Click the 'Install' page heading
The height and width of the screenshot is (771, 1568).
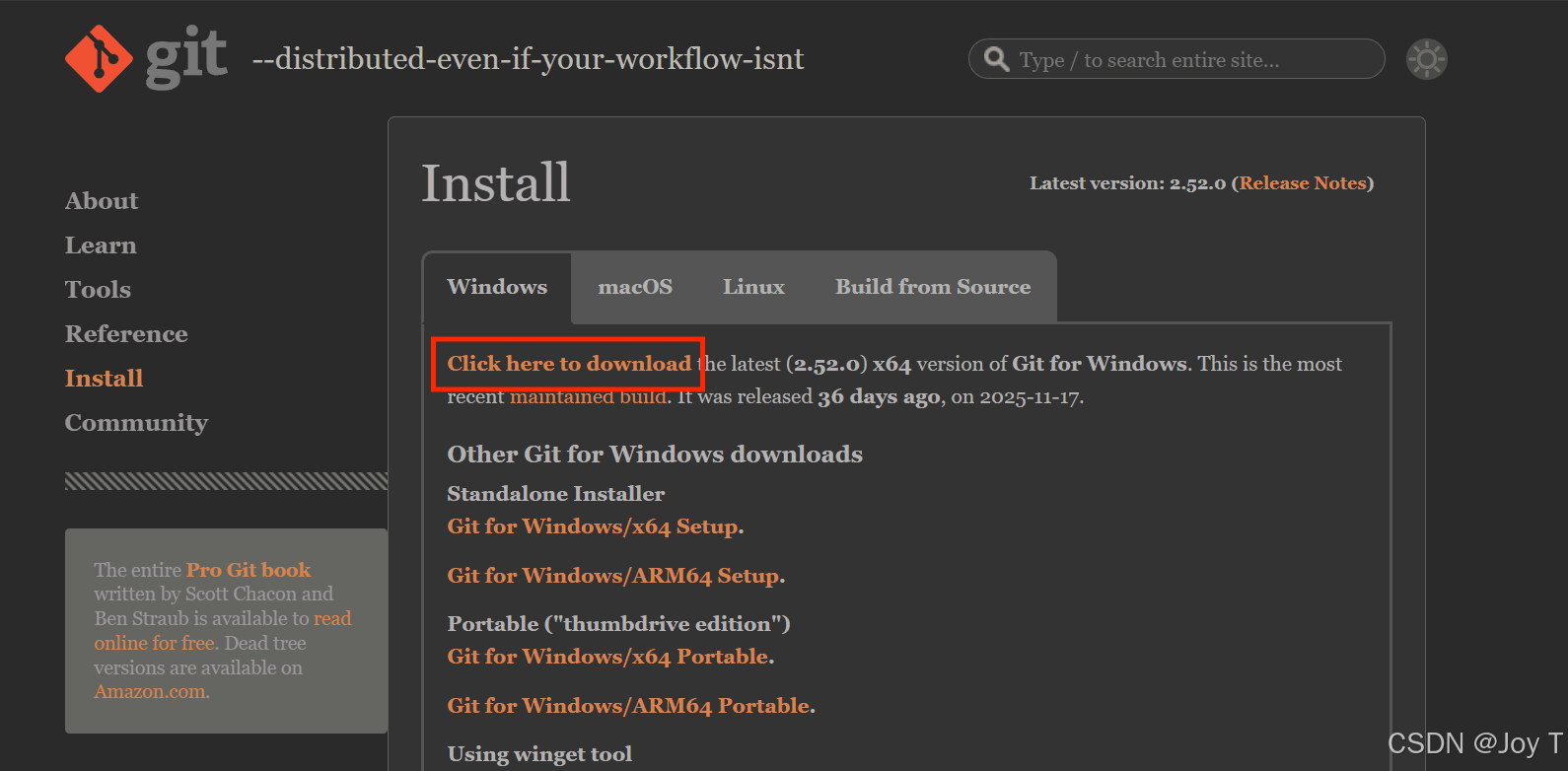(x=496, y=183)
